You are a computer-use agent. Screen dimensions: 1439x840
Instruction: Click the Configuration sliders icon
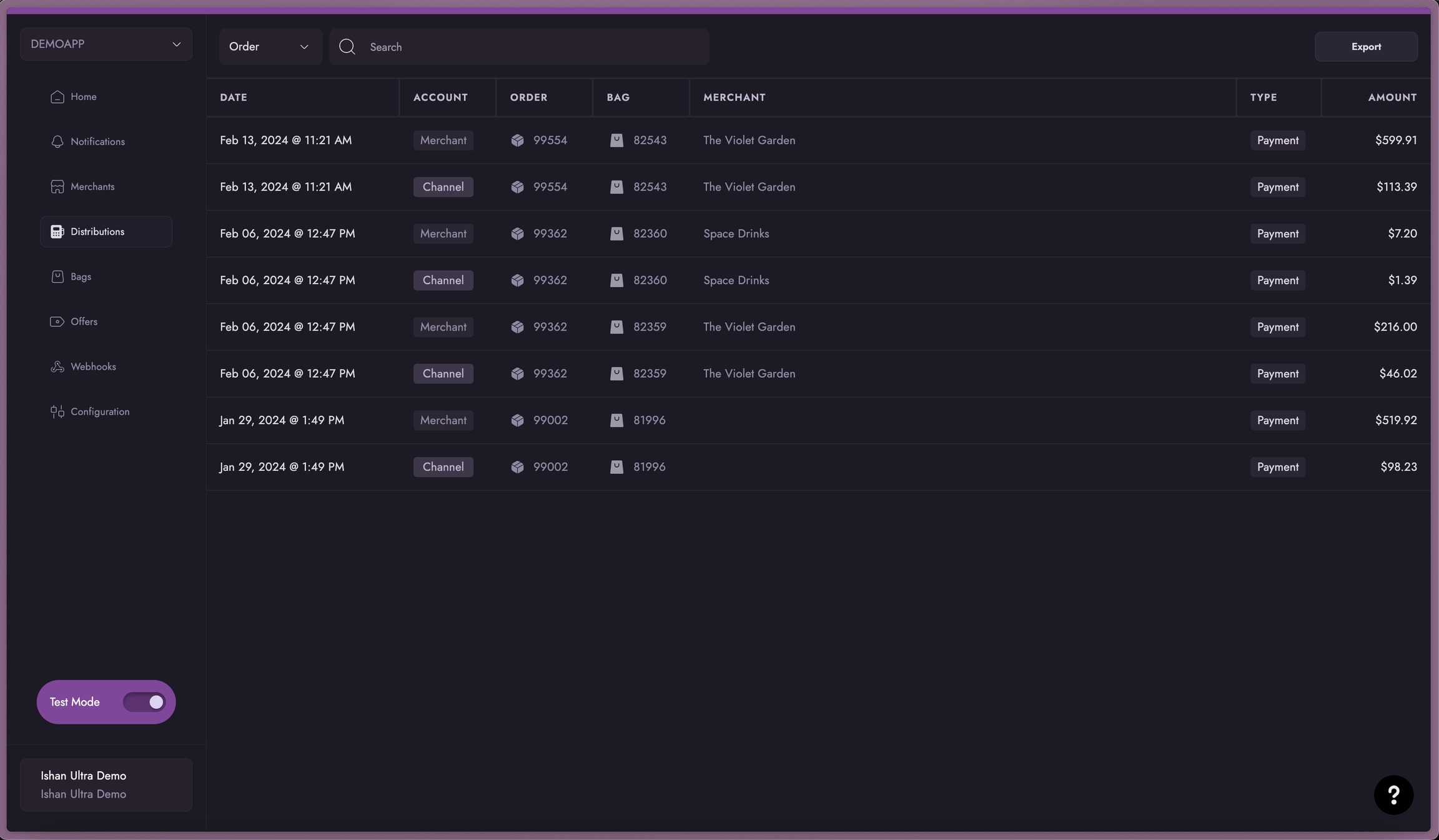57,412
